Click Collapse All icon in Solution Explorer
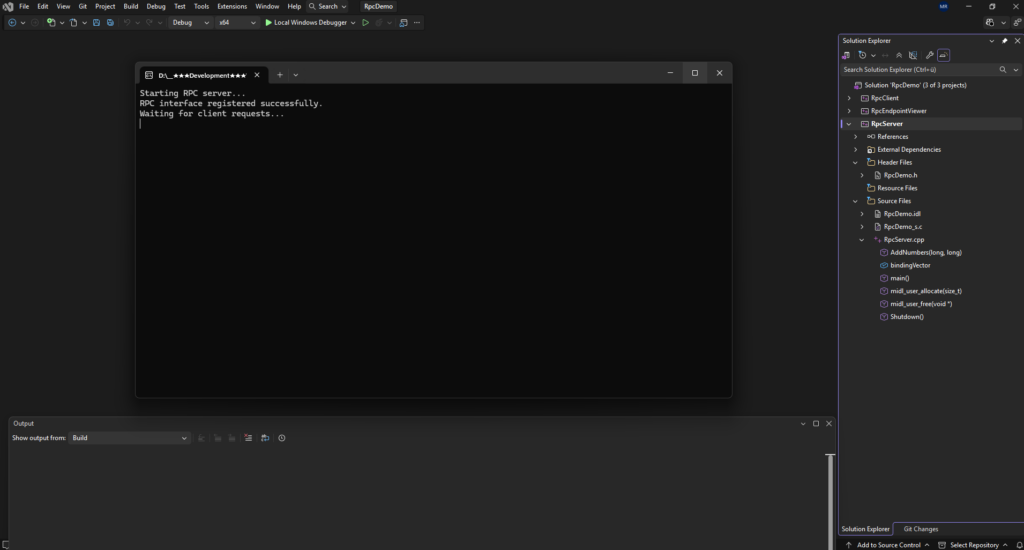 coord(899,56)
